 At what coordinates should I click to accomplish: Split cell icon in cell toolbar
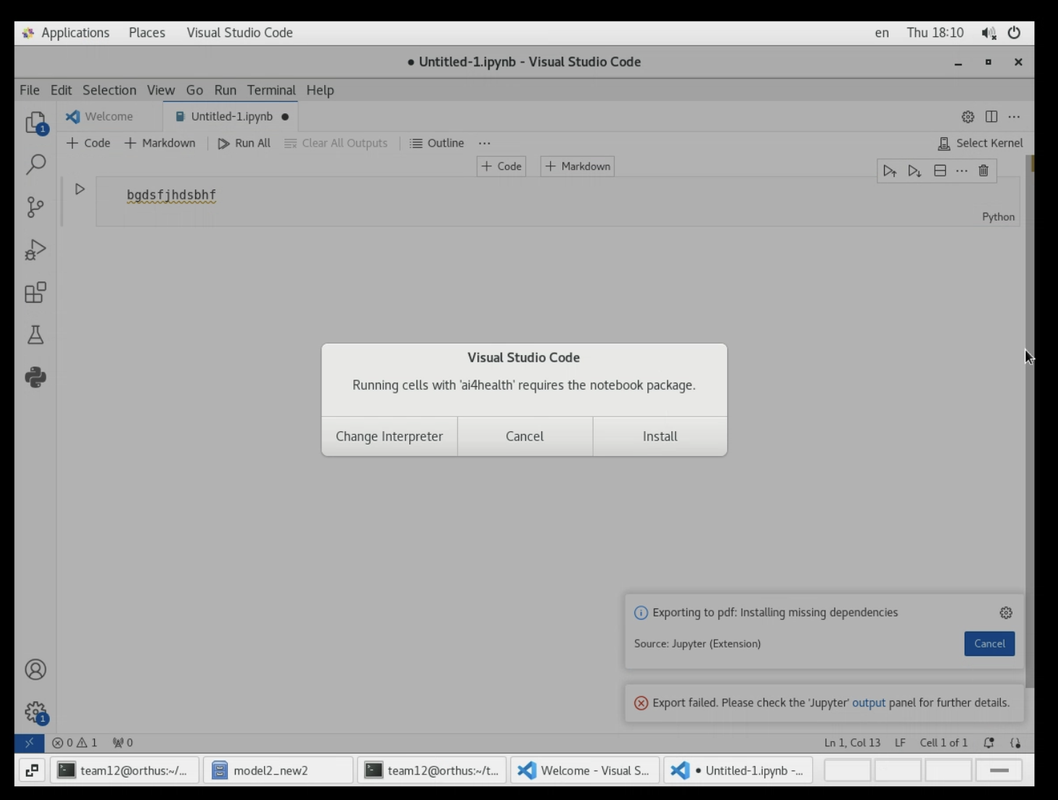pyautogui.click(x=939, y=171)
